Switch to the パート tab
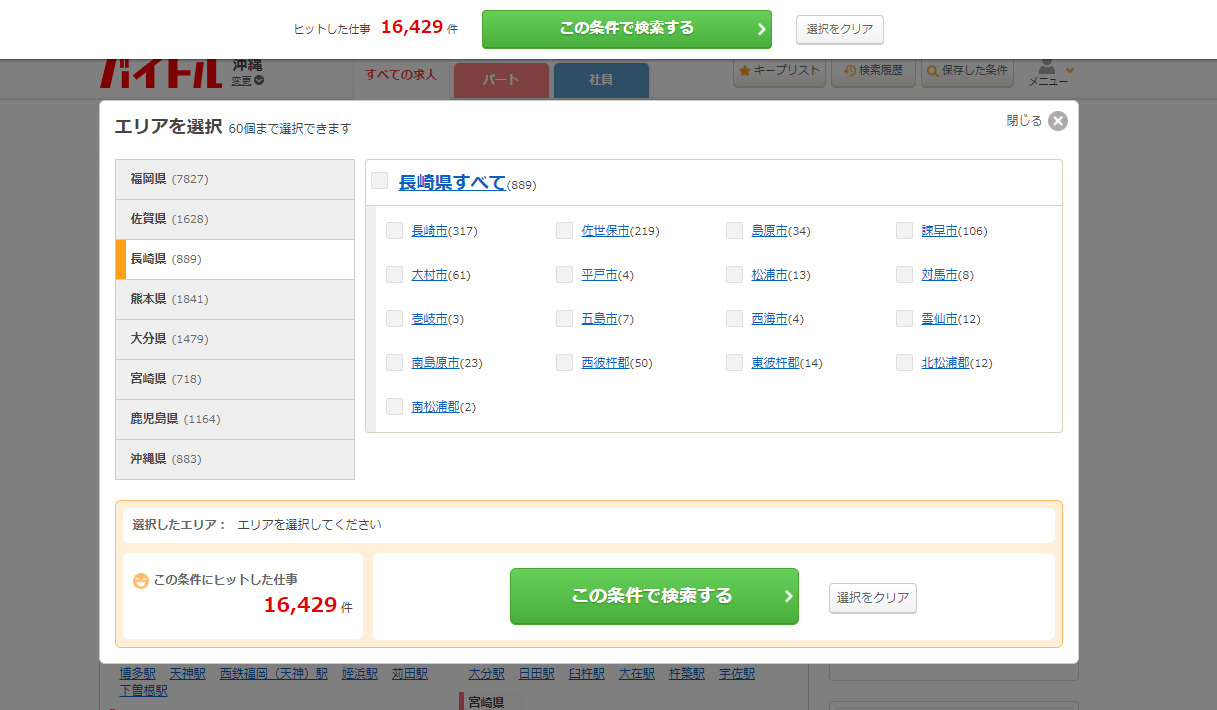Image resolution: width=1217 pixels, height=710 pixels. coord(501,80)
